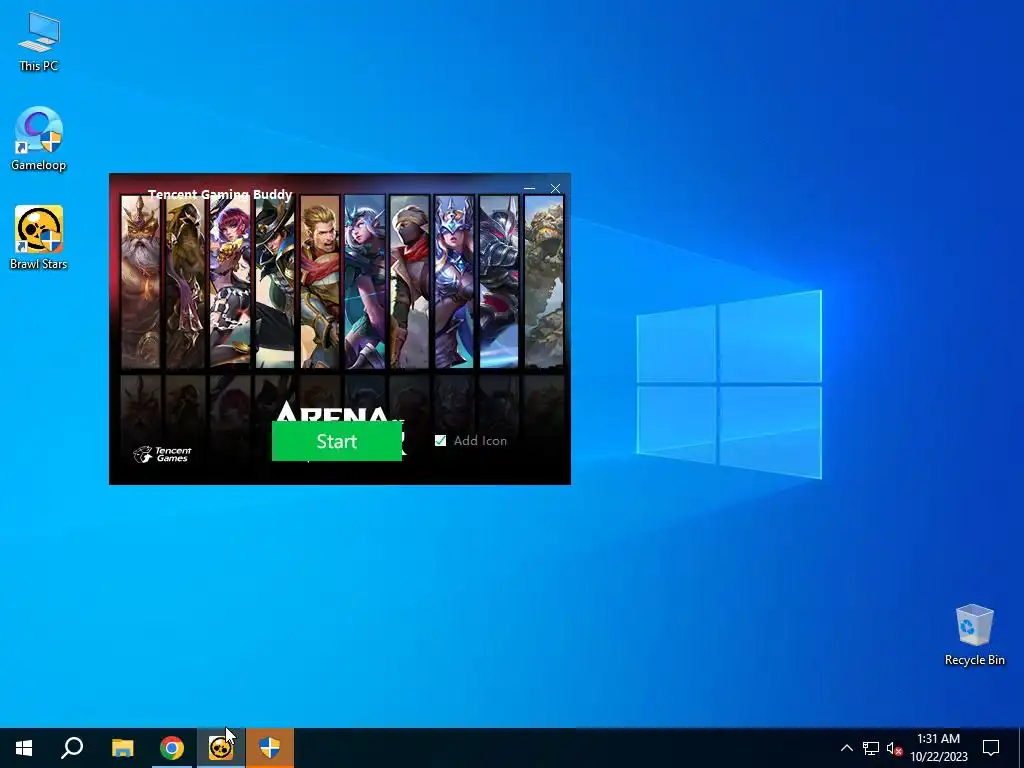Viewport: 1024px width, 768px height.
Task: Click the green Start button
Action: click(x=336, y=441)
